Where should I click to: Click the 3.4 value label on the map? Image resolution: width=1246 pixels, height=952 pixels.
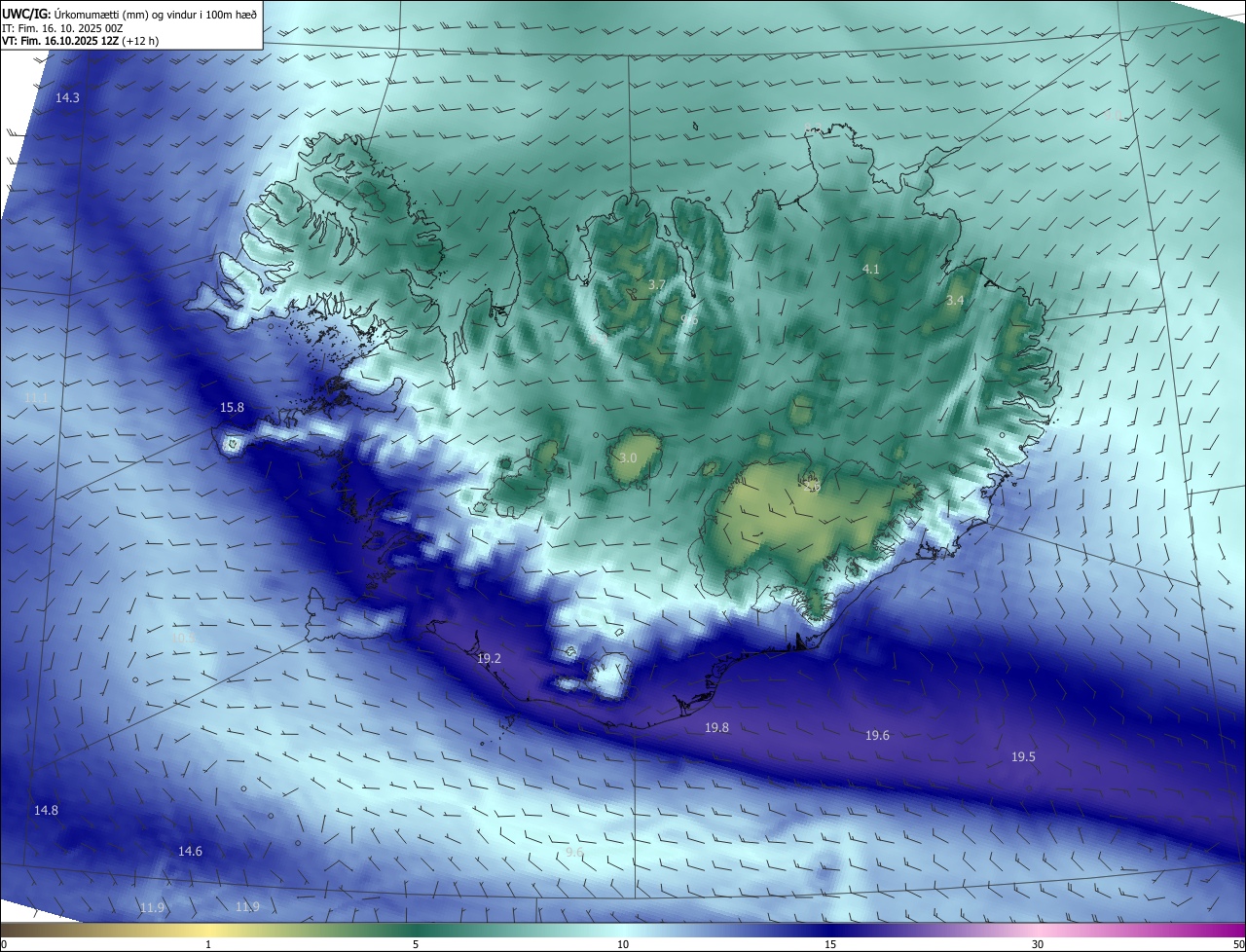(x=955, y=301)
